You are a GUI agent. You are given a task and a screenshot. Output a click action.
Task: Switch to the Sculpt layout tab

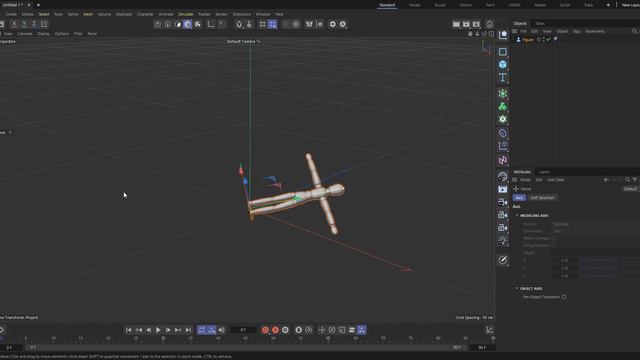(440, 5)
